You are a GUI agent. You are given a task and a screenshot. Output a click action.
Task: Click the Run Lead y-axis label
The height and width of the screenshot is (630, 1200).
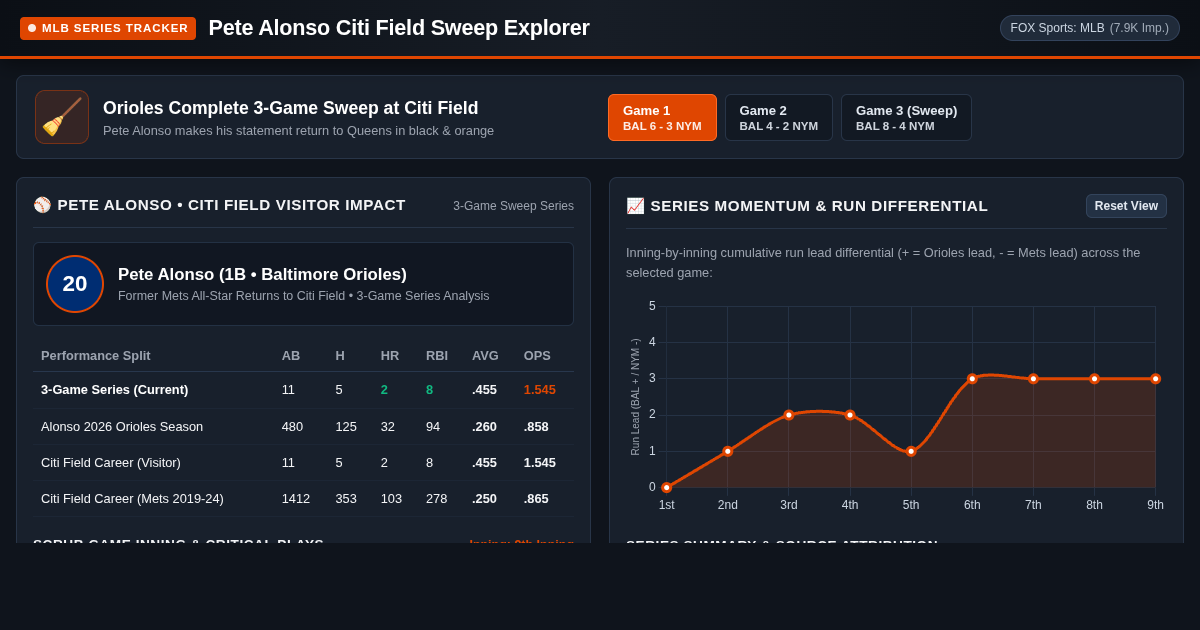pyautogui.click(x=635, y=397)
